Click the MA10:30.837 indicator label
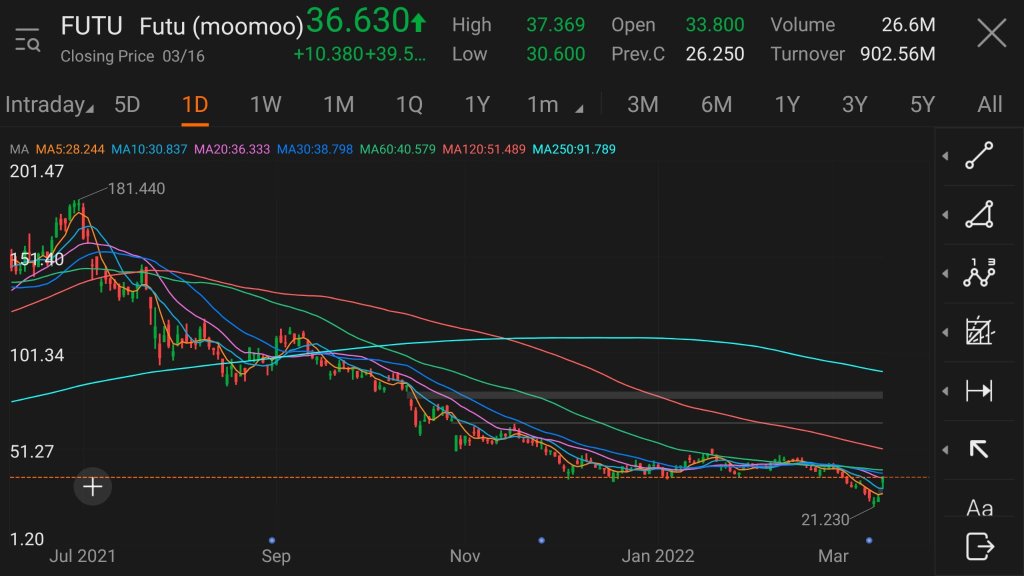The width and height of the screenshot is (1024, 576). tap(149, 150)
